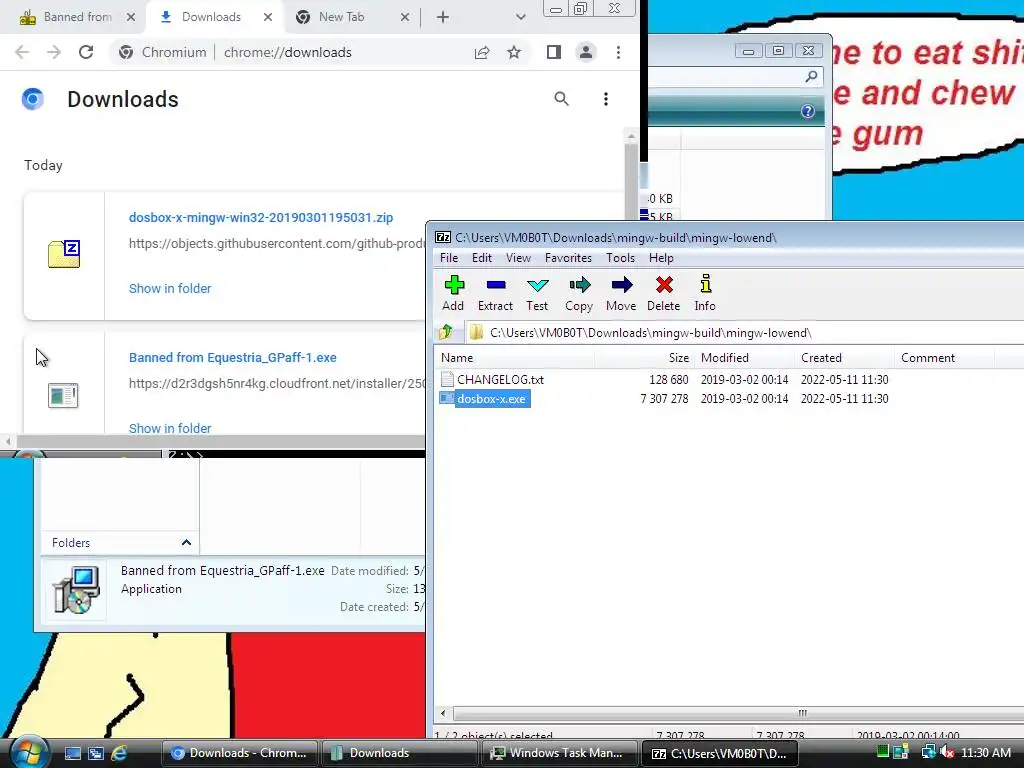Open a new tab with the plus button
Viewport: 1024px width, 768px height.
coord(443,17)
